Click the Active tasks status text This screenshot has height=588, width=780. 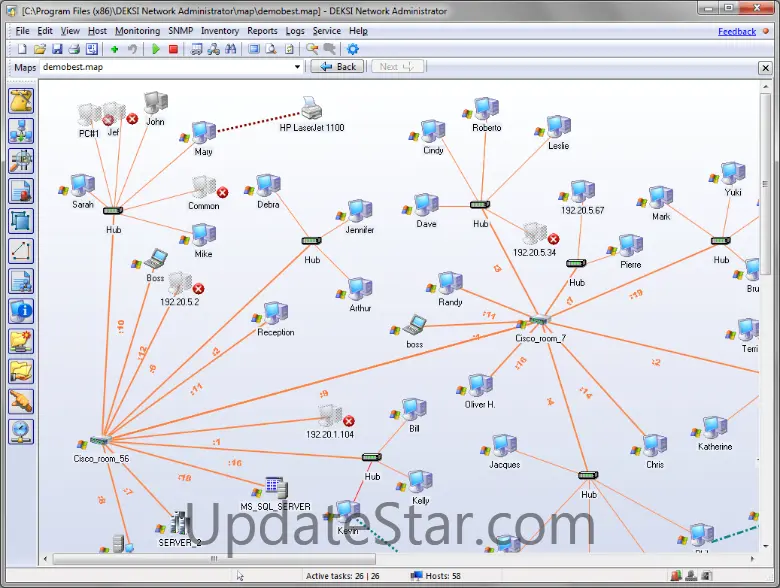pyautogui.click(x=342, y=576)
